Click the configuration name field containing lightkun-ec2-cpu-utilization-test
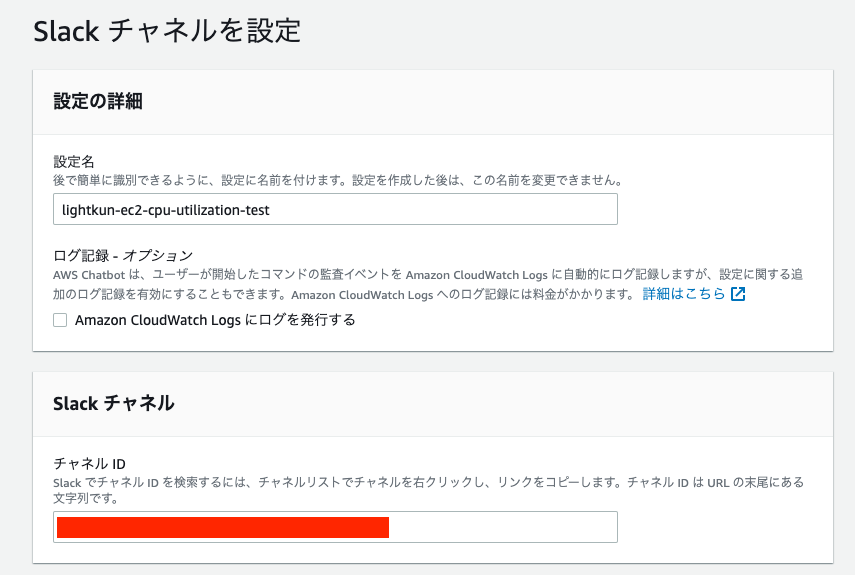Screen dimensions: 855x575 [x=335, y=209]
